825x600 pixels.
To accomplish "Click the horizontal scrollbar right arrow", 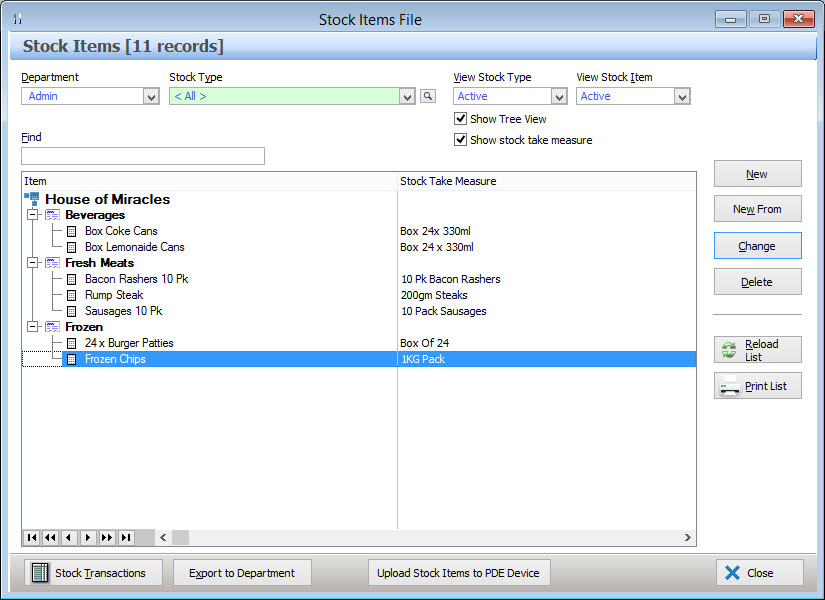I will tap(688, 538).
